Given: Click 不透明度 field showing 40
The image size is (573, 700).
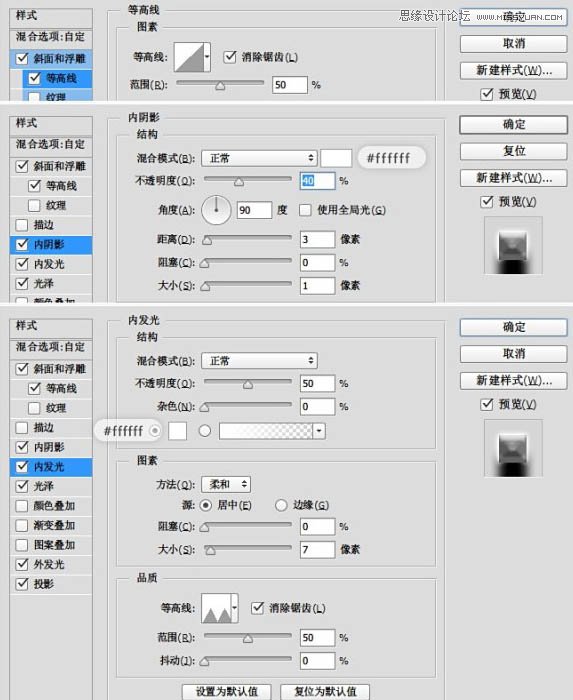Looking at the screenshot, I should pos(317,181).
